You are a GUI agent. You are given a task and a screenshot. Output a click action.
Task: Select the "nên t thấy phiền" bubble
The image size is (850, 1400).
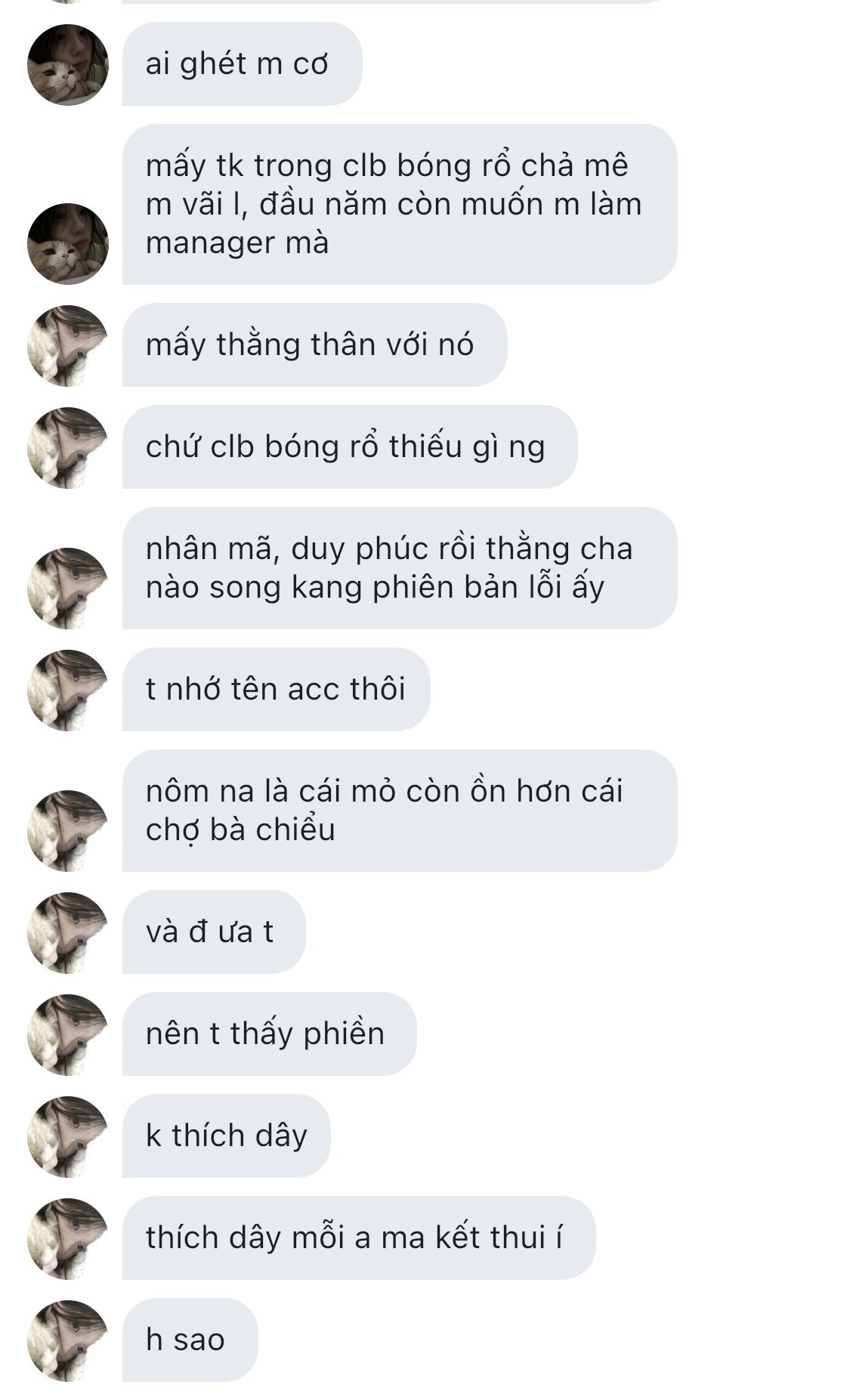[x=270, y=1034]
